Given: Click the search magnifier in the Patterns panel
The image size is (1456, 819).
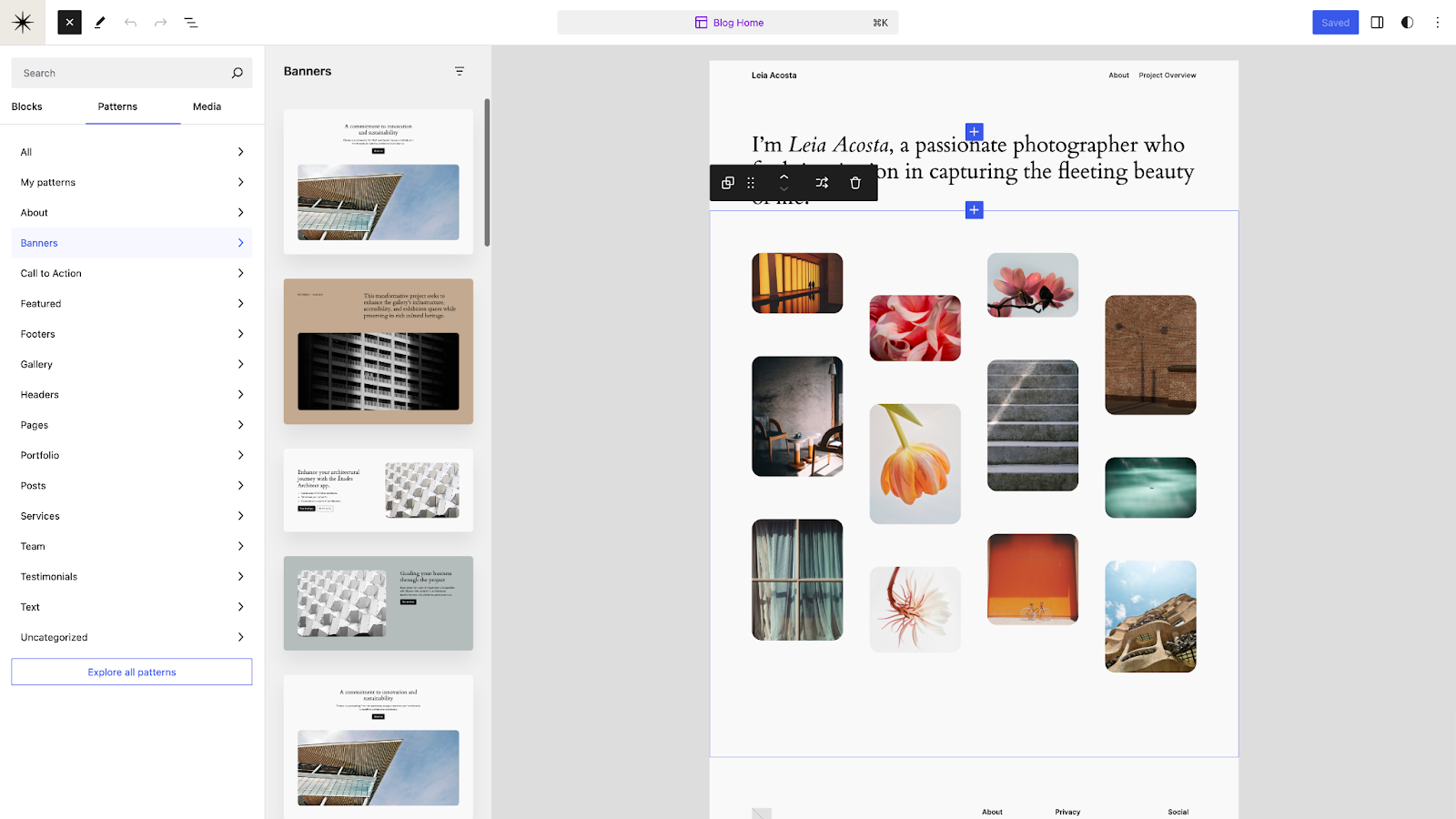Looking at the screenshot, I should click(x=237, y=73).
